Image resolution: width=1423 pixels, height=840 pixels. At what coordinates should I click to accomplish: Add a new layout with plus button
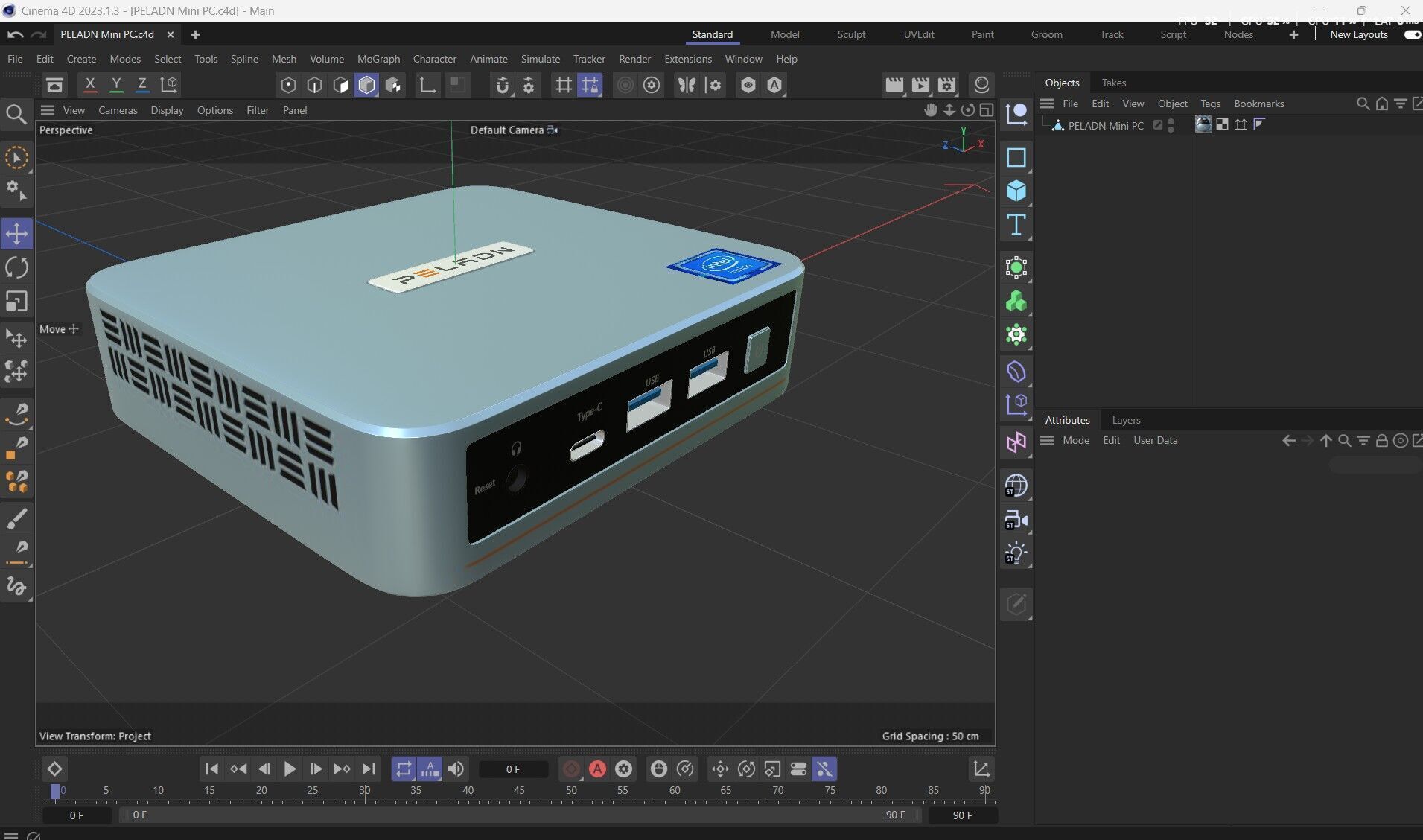pyautogui.click(x=1293, y=34)
